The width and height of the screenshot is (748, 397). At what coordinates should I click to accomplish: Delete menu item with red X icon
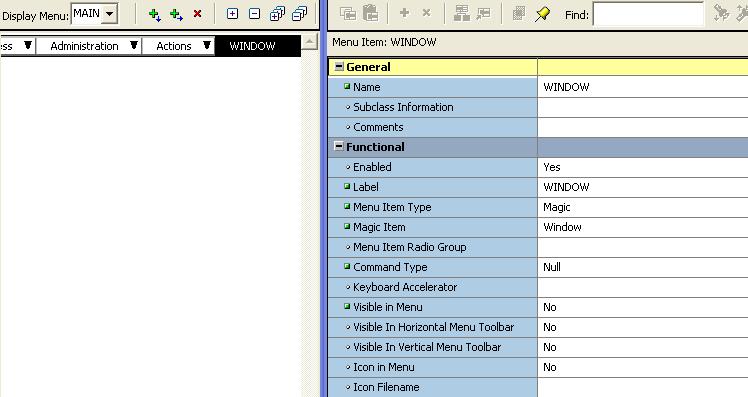[197, 14]
